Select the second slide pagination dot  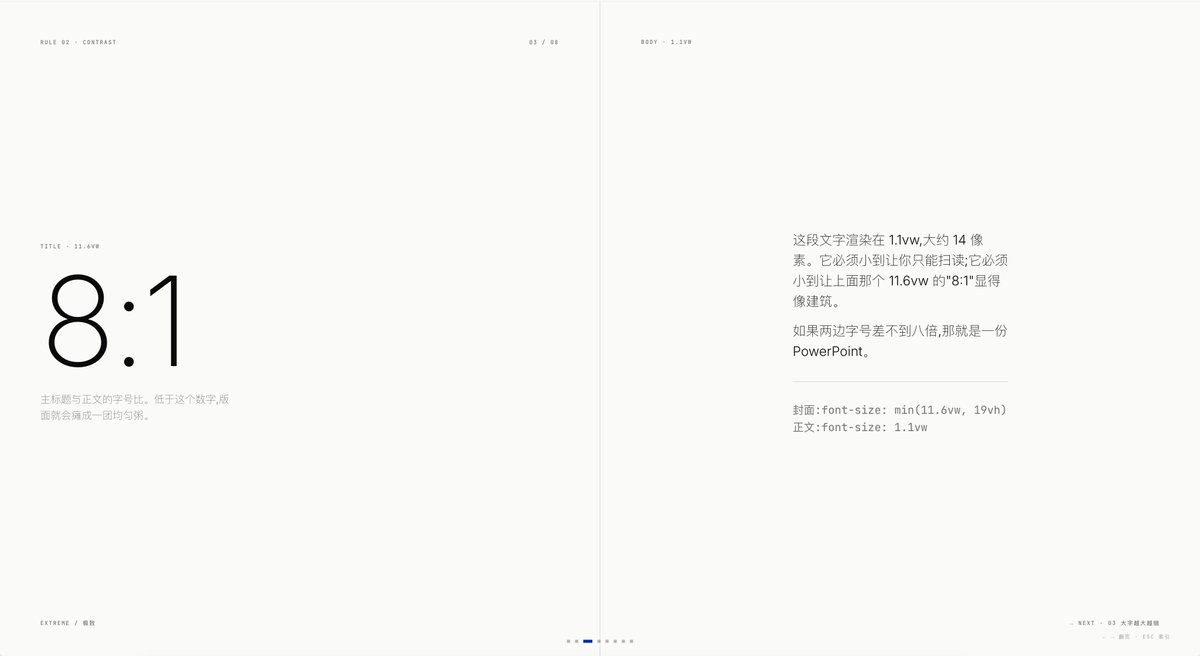pos(576,641)
